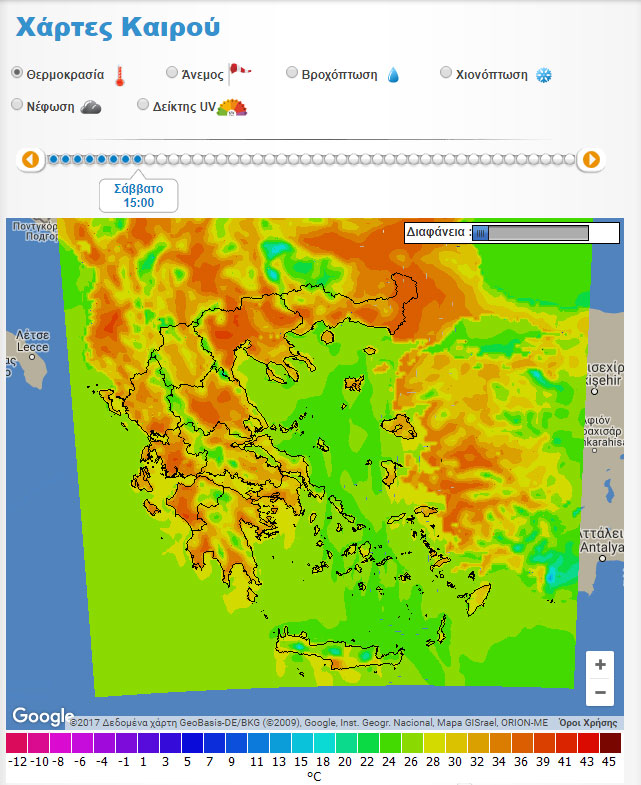Select the Άνεμος radio button
This screenshot has width=641, height=785.
coord(172,73)
